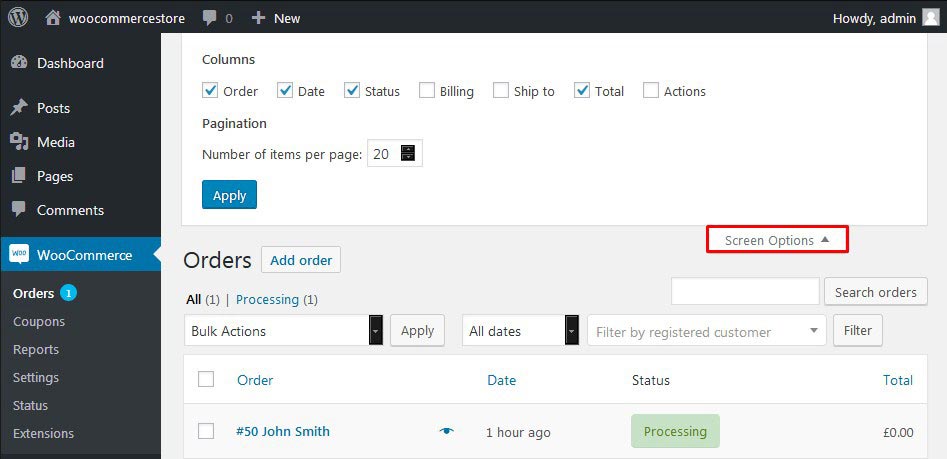This screenshot has height=459, width=947.
Task: Click the Add order button
Action: [301, 260]
